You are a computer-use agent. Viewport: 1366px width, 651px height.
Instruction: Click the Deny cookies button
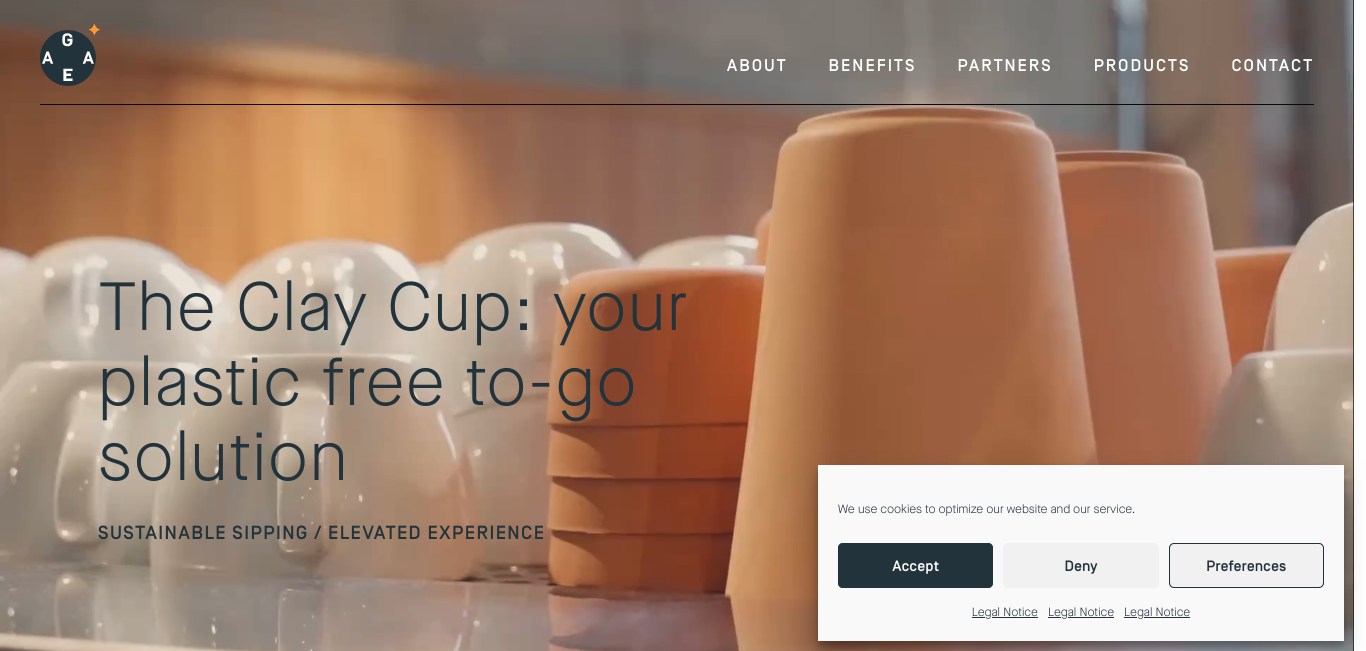[1081, 566]
